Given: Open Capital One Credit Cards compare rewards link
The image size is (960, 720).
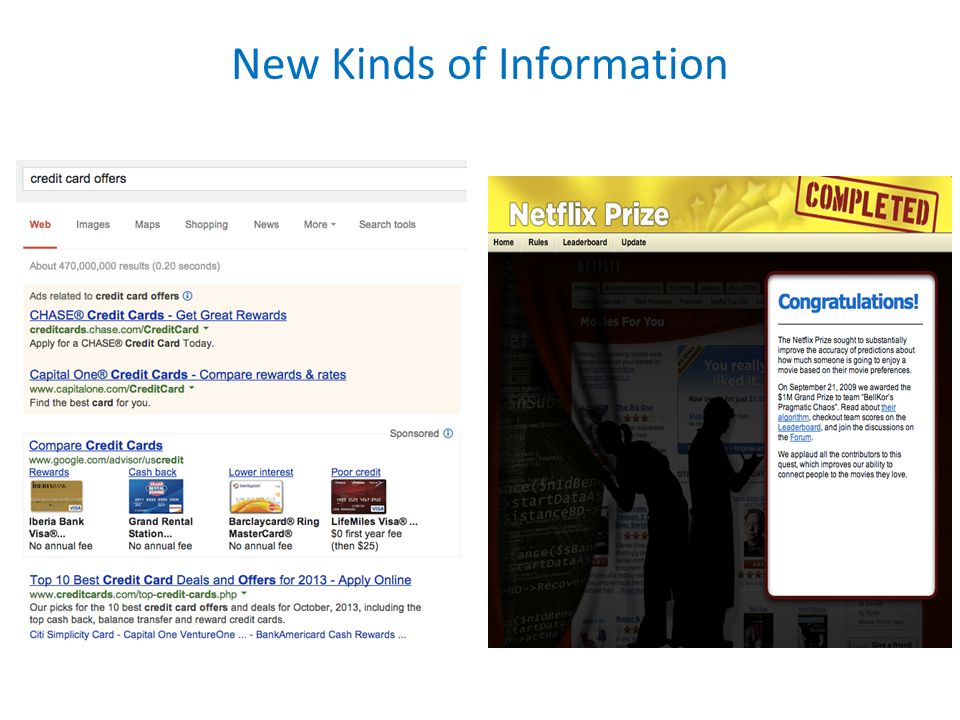Looking at the screenshot, I should pos(187,375).
